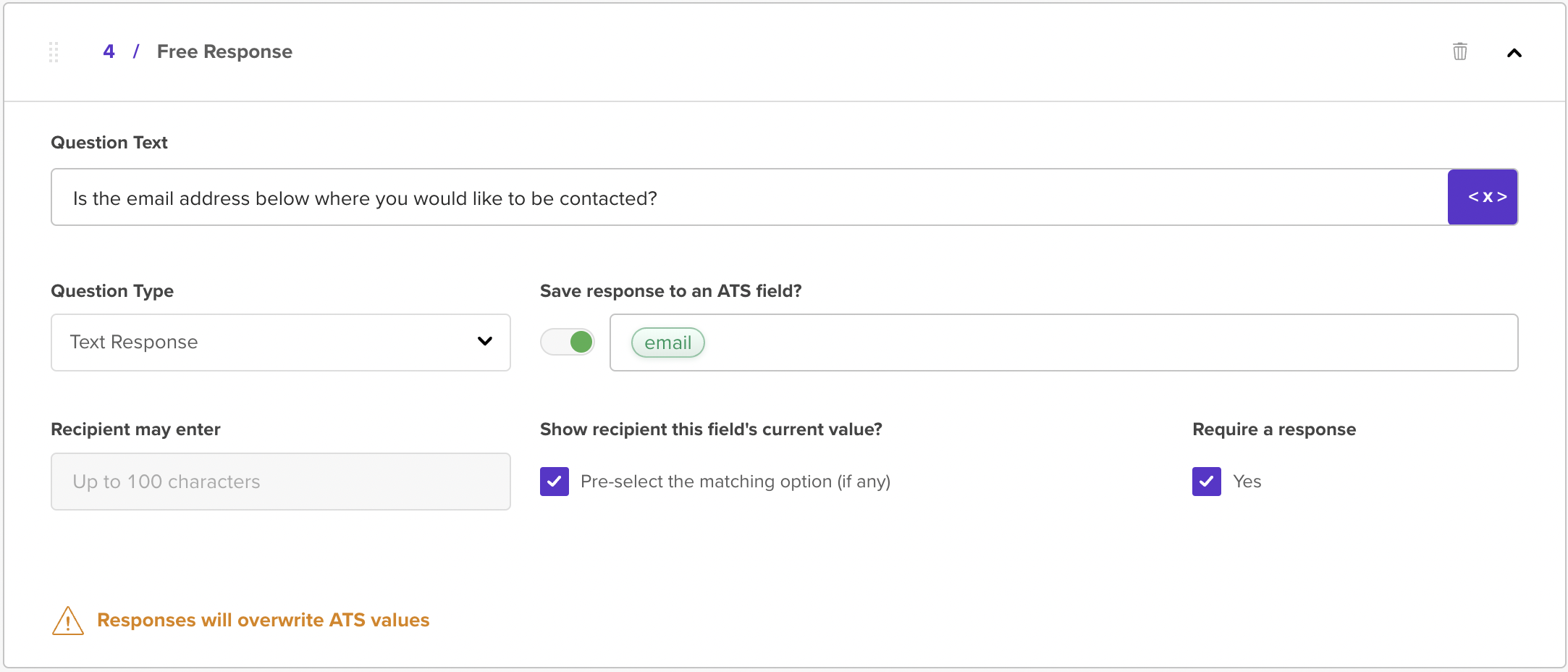Click the question number 4 label
The height and width of the screenshot is (672, 1568).
(x=109, y=51)
